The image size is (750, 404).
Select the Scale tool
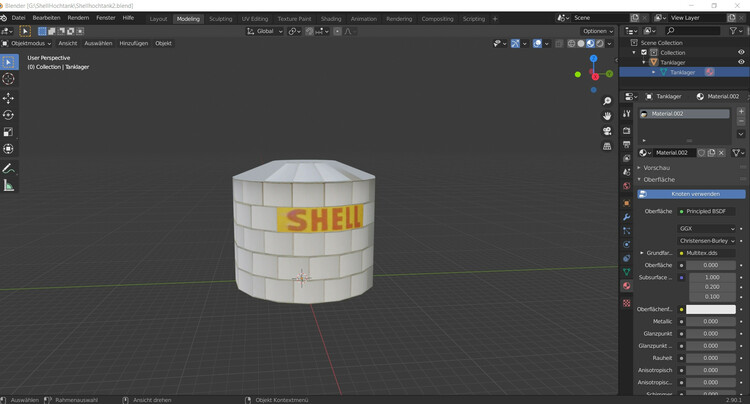tap(9, 132)
